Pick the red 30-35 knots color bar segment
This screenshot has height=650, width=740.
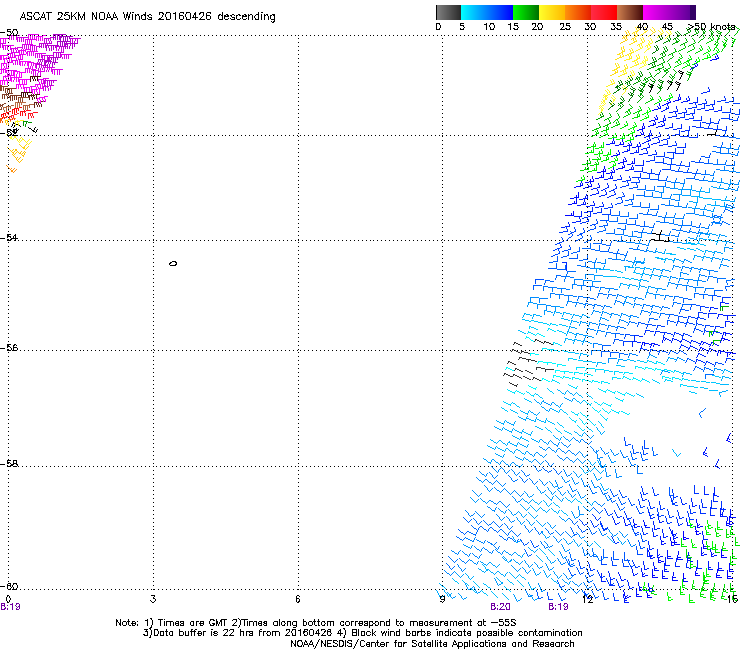tap(604, 12)
